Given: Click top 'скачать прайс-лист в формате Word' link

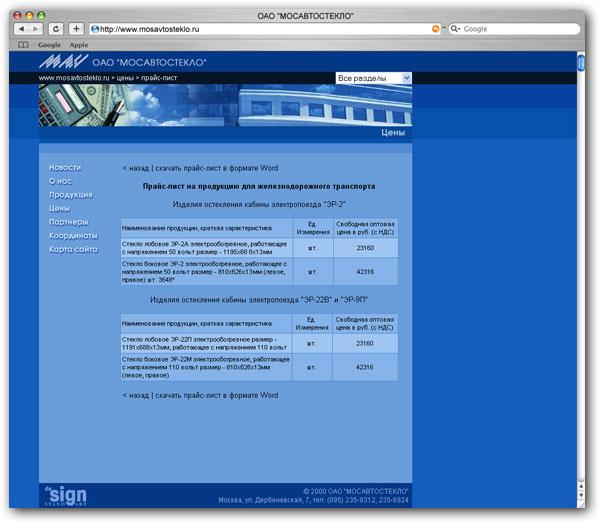Looking at the screenshot, I should pyautogui.click(x=217, y=168).
